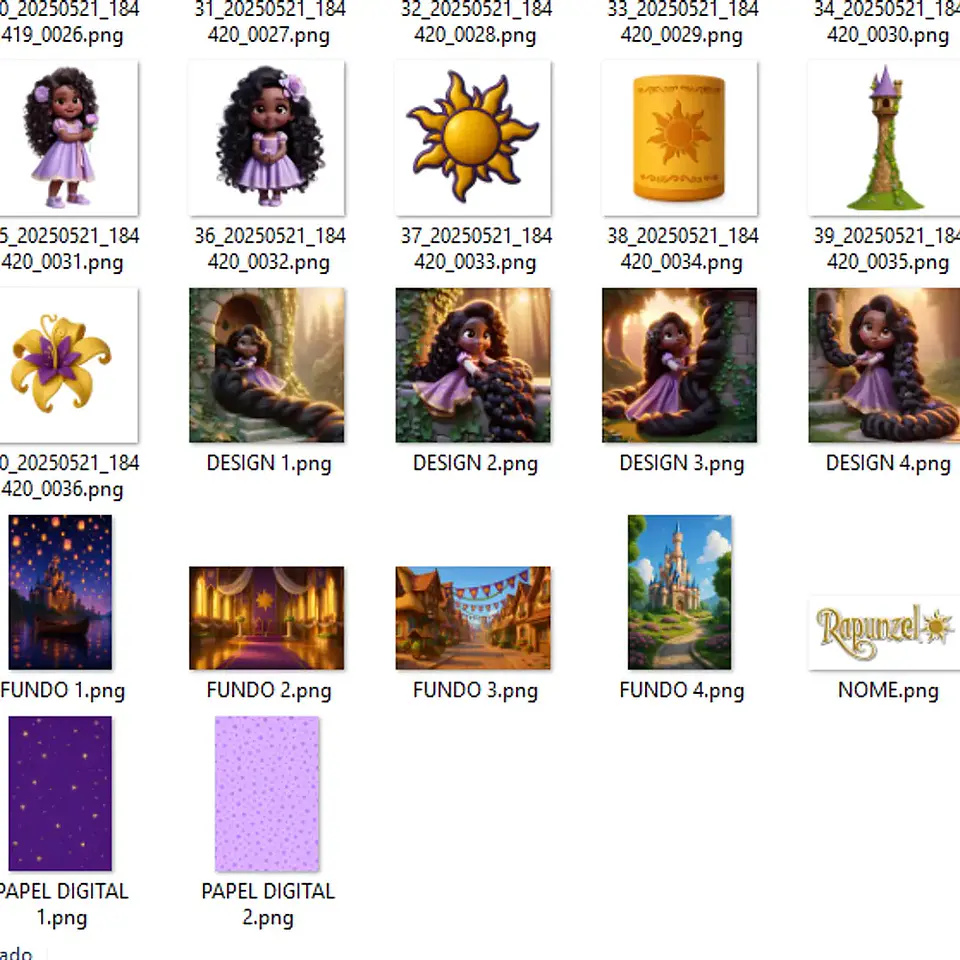
Task: Click the file name 36_20250521_184420_0032.png
Action: pos(269,249)
